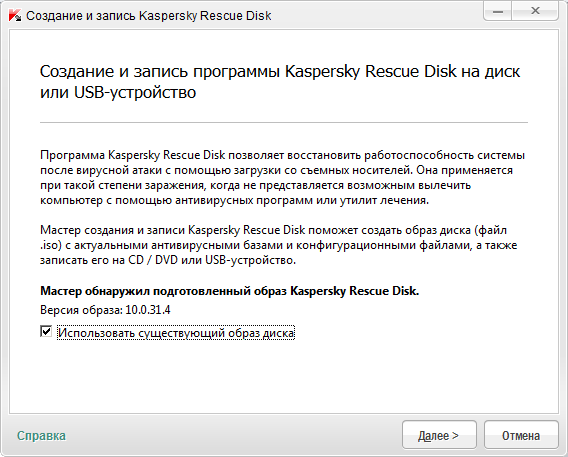The image size is (568, 457).
Task: Click the horizontal separator line under the heading
Action: coord(284,122)
